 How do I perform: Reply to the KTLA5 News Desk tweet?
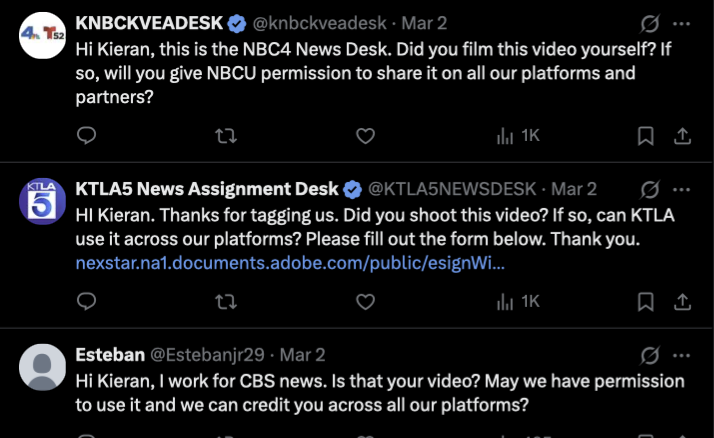[x=86, y=301]
